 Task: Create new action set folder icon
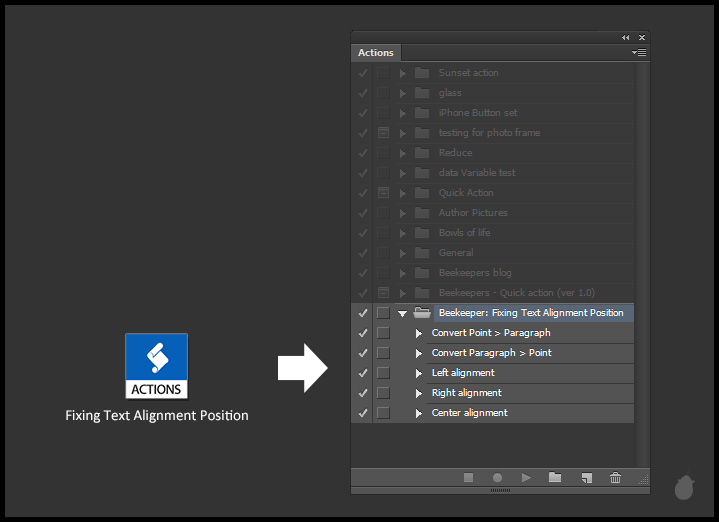tap(555, 478)
